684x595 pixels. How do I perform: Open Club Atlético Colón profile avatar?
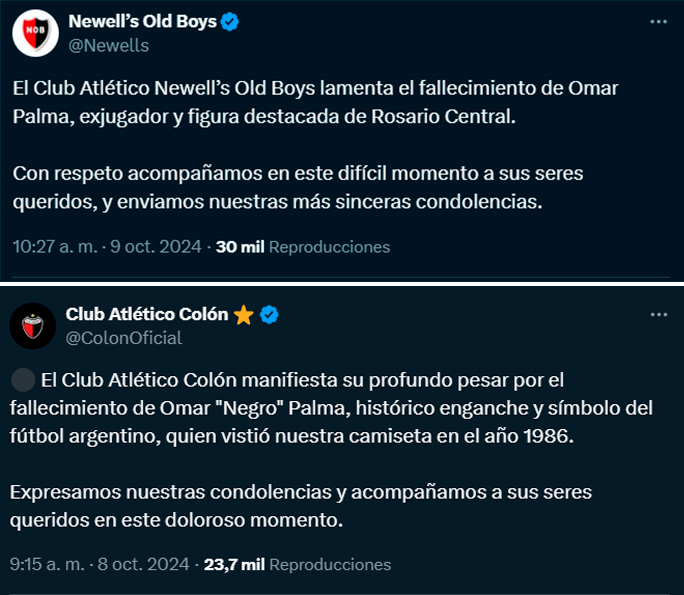click(33, 326)
